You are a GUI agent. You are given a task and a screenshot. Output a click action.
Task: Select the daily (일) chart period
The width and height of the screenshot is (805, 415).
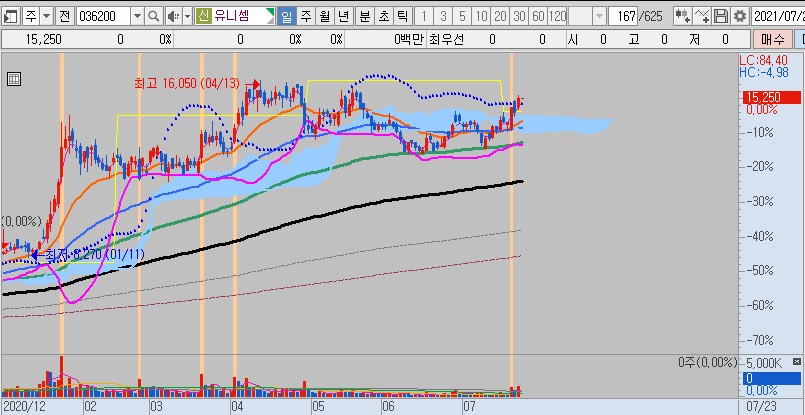pos(287,17)
